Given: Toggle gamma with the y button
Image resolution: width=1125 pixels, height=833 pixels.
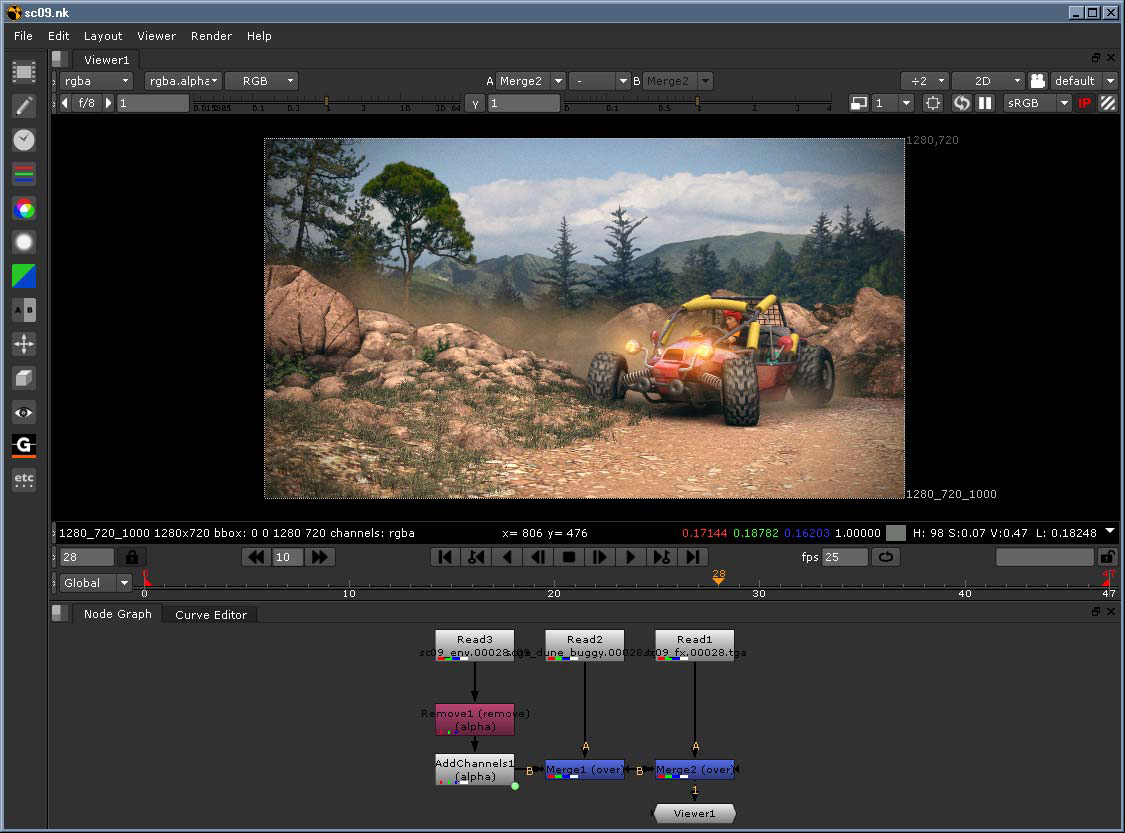Looking at the screenshot, I should pos(475,103).
